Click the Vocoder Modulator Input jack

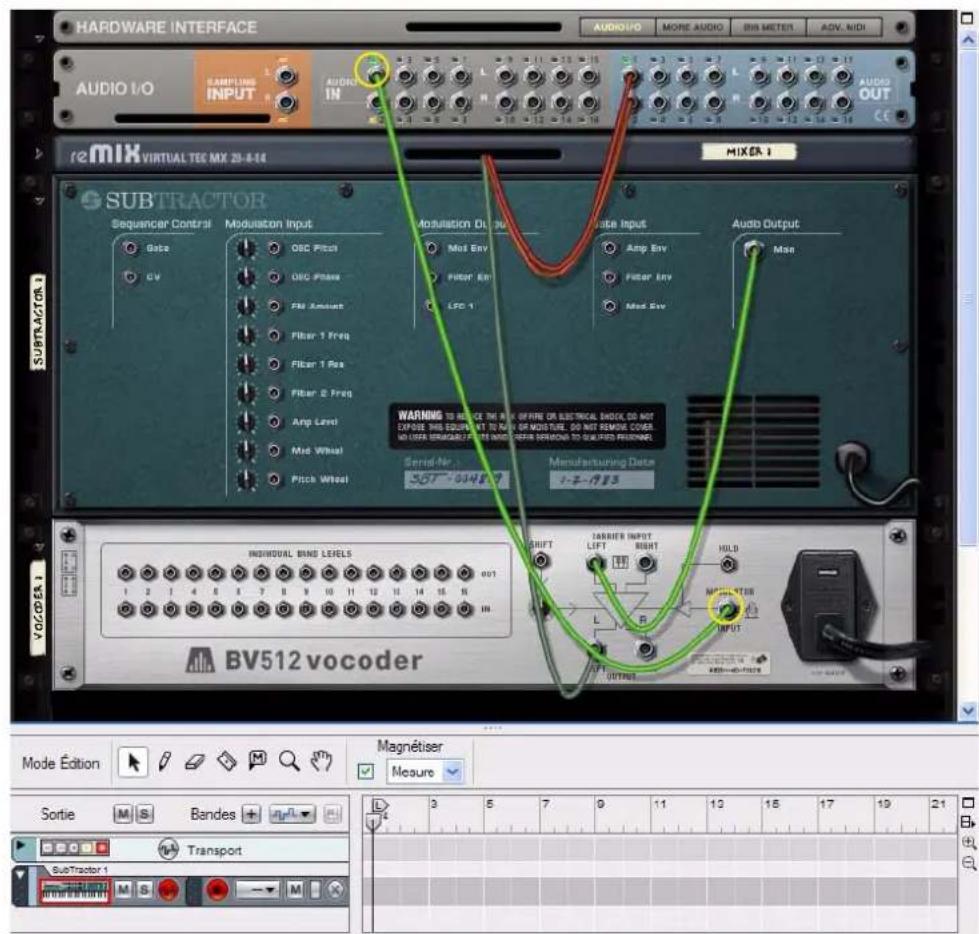point(726,609)
